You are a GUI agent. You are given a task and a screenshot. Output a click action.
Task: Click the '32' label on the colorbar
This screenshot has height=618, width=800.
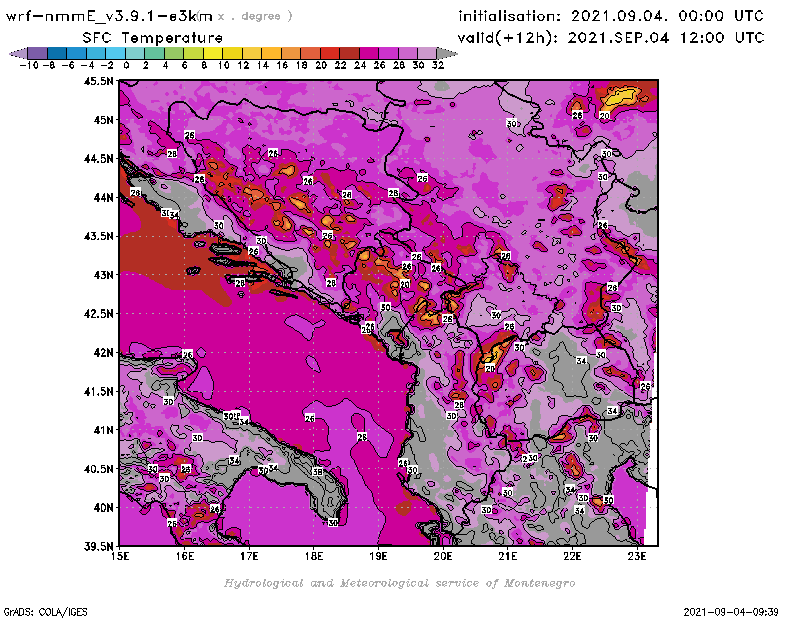tap(438, 65)
